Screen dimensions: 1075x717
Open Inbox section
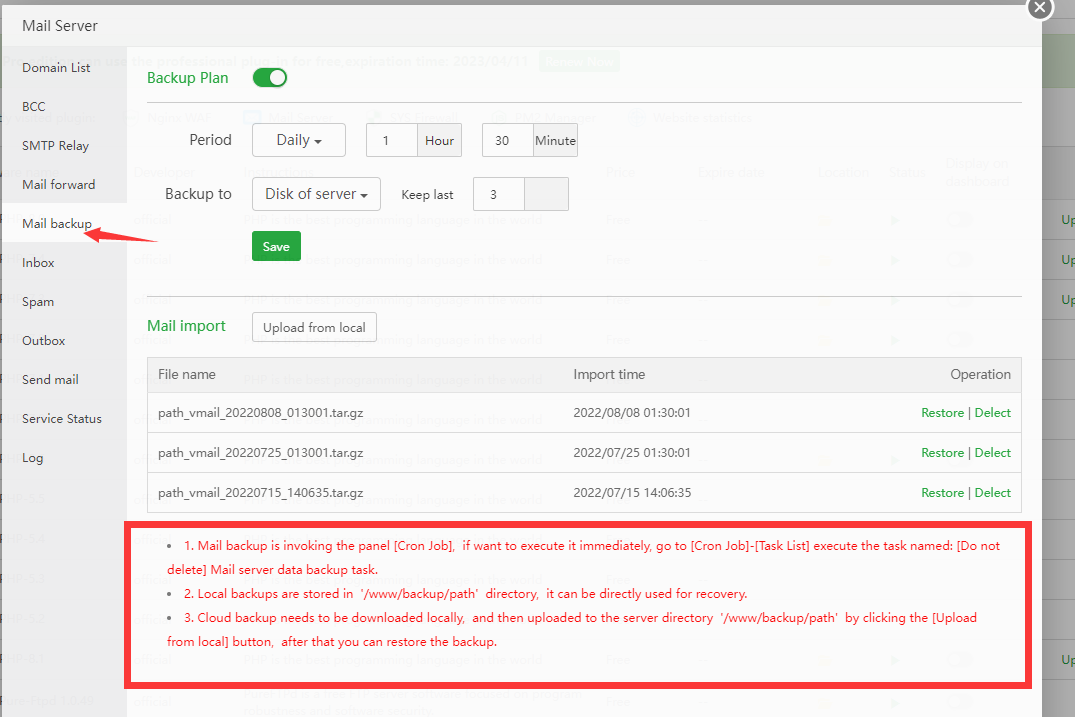coord(38,263)
